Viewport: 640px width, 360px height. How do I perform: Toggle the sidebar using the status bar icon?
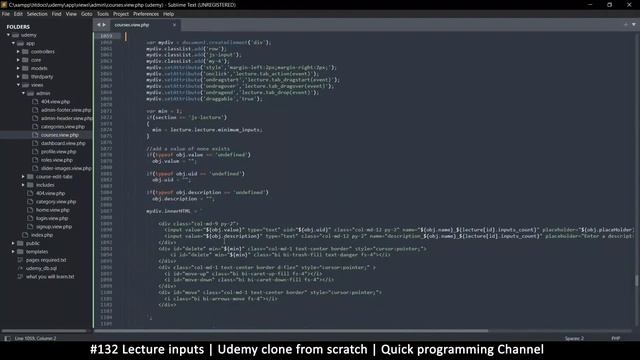(7, 338)
